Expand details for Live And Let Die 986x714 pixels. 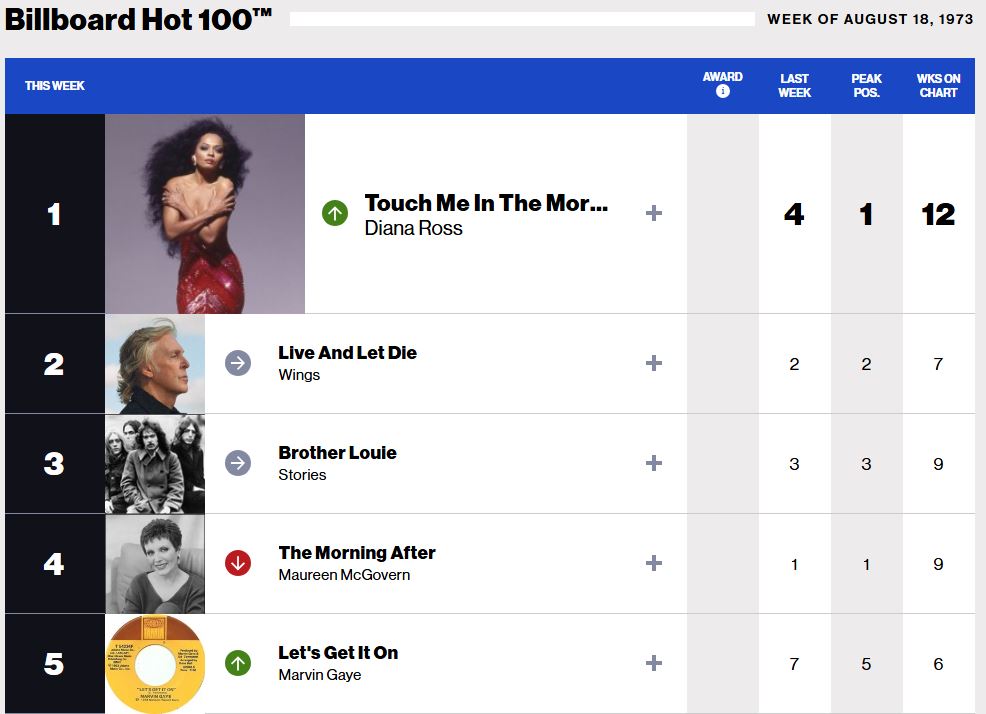click(654, 363)
